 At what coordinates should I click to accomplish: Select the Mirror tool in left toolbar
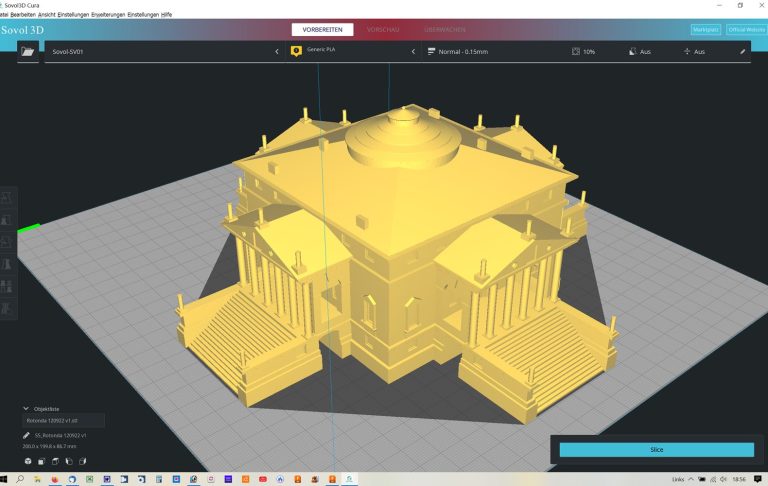8,264
